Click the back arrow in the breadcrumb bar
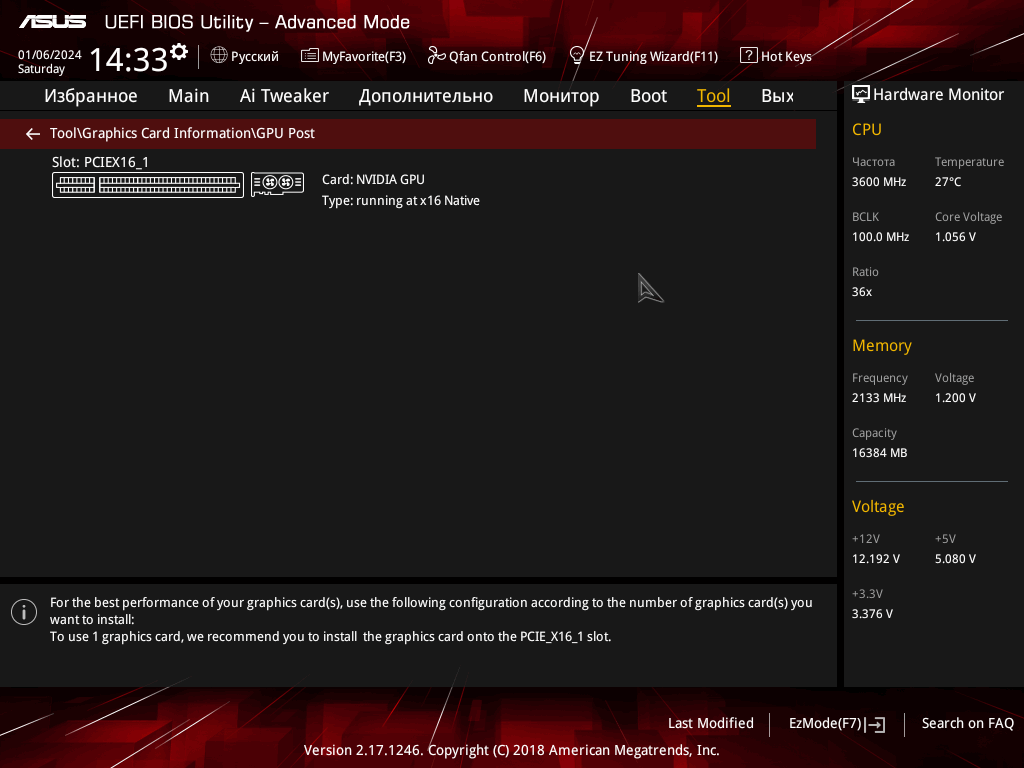The width and height of the screenshot is (1024, 768). 33,134
